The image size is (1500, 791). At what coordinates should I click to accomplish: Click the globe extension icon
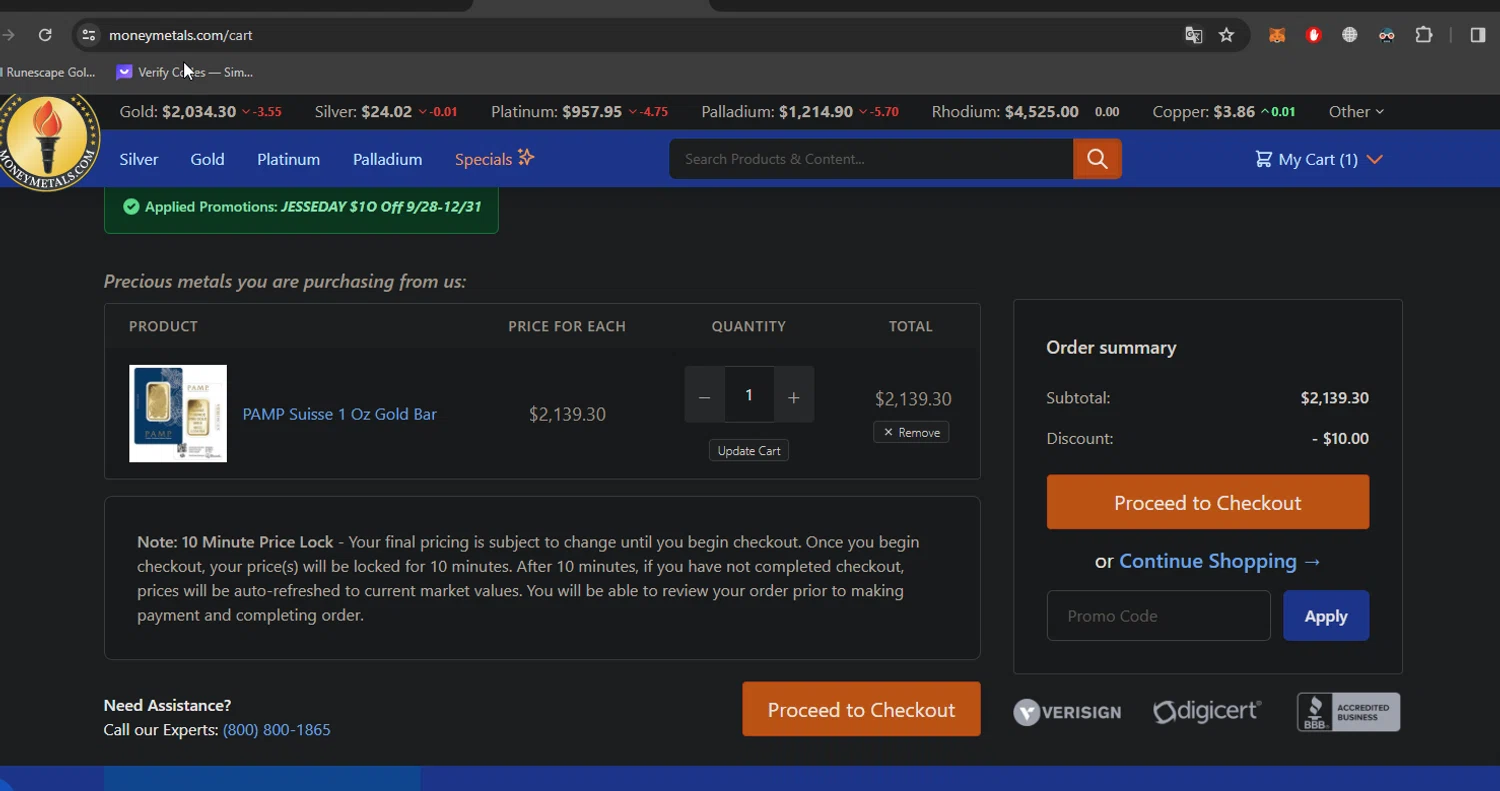click(1350, 35)
